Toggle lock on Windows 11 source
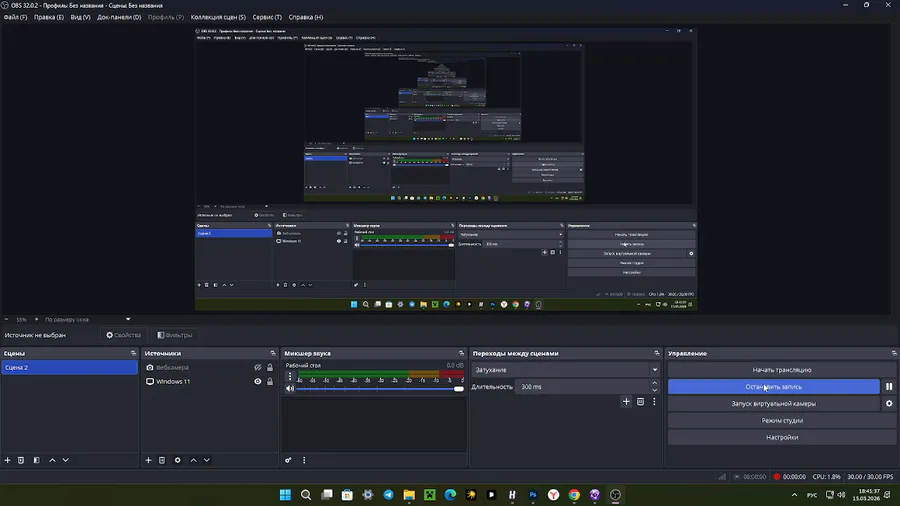Screen dimensions: 900x506 click(270, 382)
